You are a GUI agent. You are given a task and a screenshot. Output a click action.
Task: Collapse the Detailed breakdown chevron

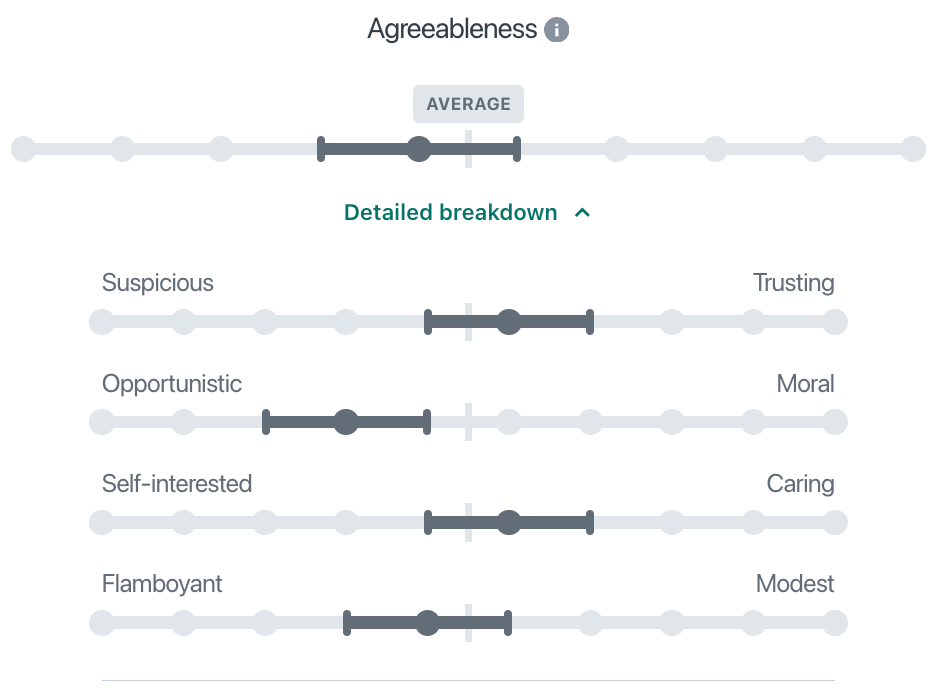[x=583, y=213]
